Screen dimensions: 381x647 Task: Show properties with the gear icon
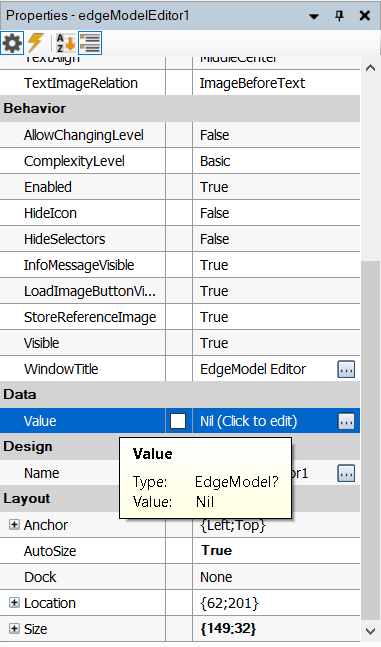[x=12, y=43]
